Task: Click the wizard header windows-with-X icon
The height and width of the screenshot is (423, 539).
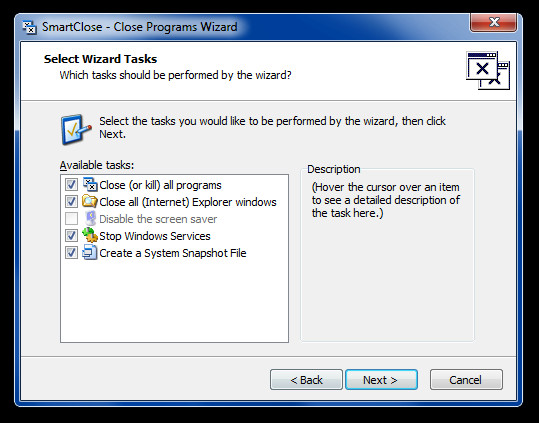Action: (488, 70)
